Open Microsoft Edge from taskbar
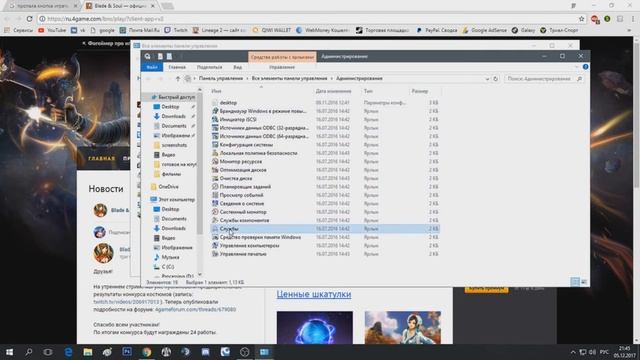The width and height of the screenshot is (640, 360). [68, 352]
